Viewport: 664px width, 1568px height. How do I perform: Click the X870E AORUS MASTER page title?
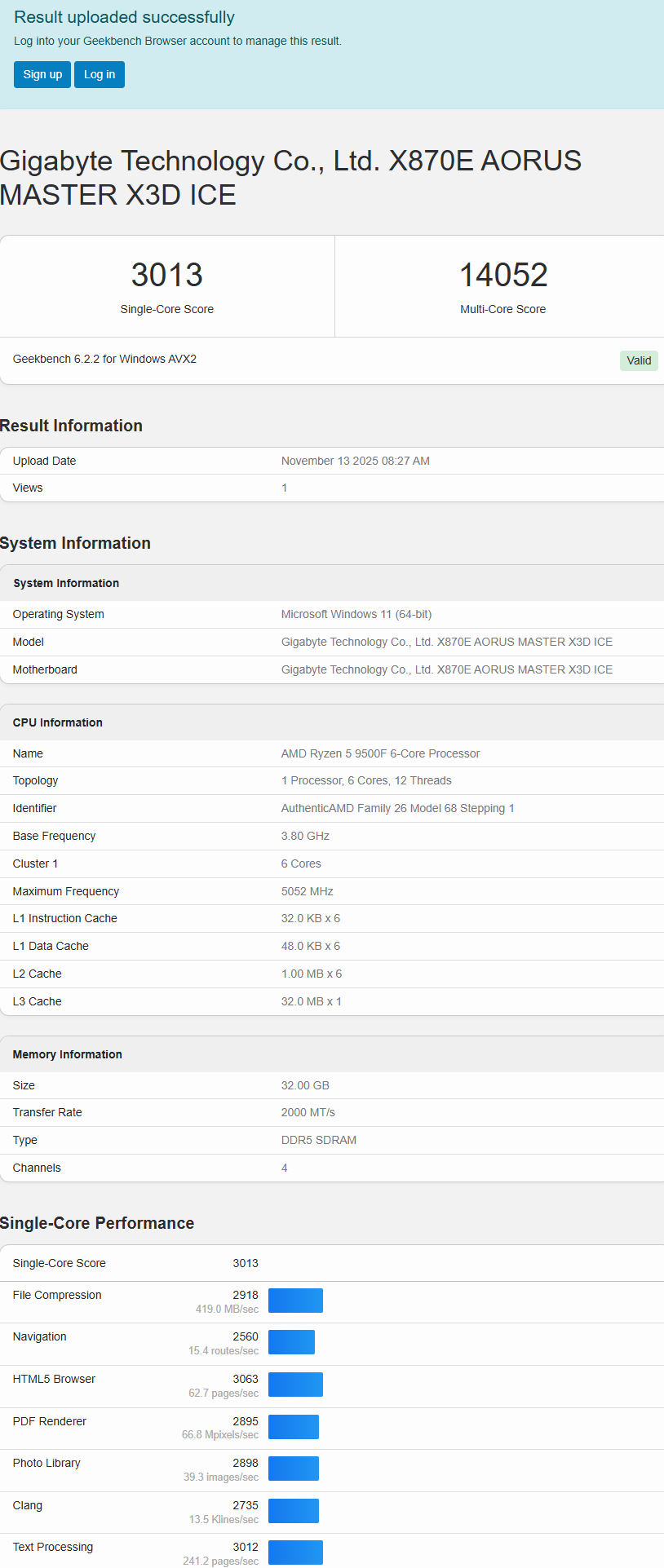(290, 178)
